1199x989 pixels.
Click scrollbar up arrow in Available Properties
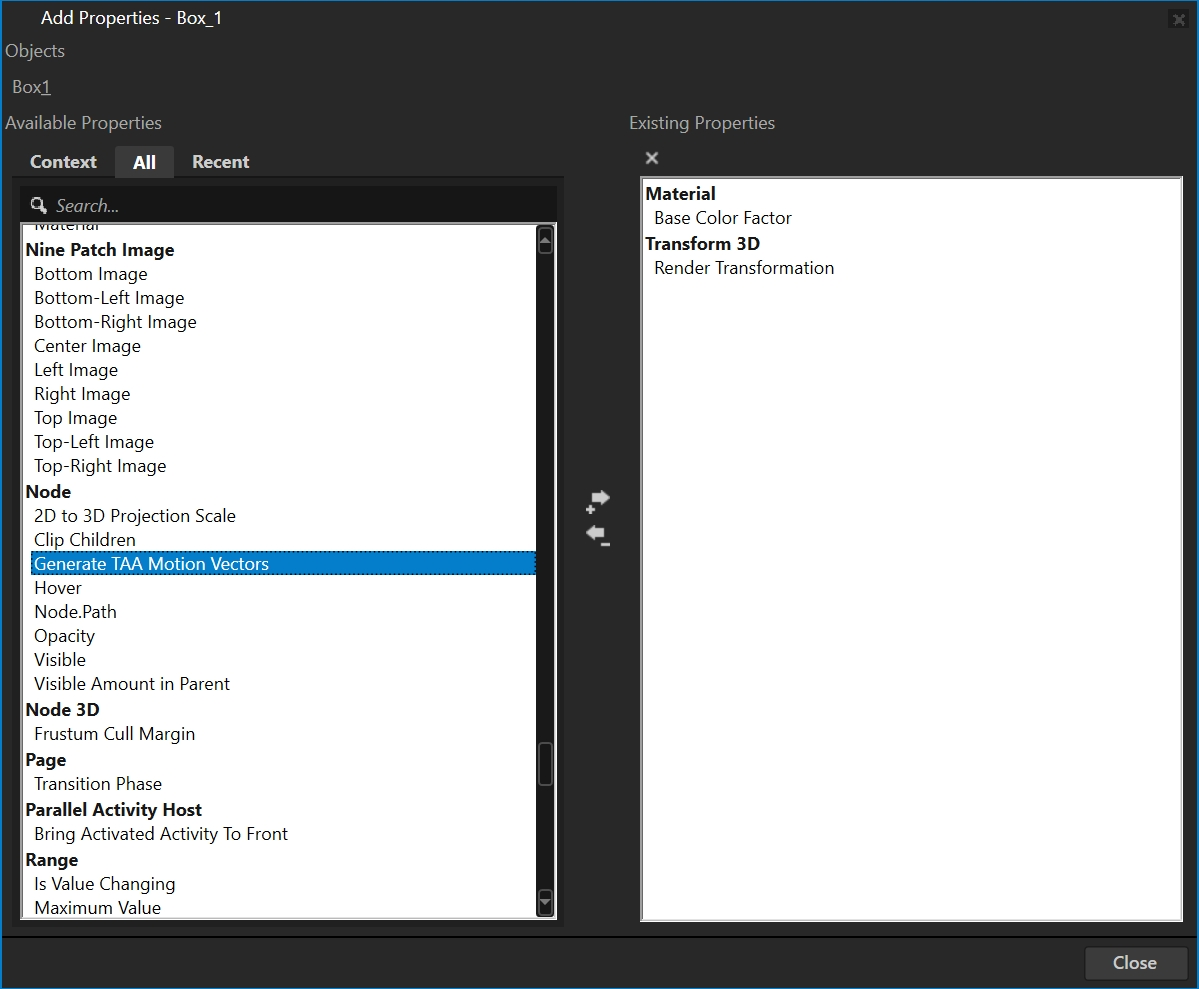[x=545, y=242]
